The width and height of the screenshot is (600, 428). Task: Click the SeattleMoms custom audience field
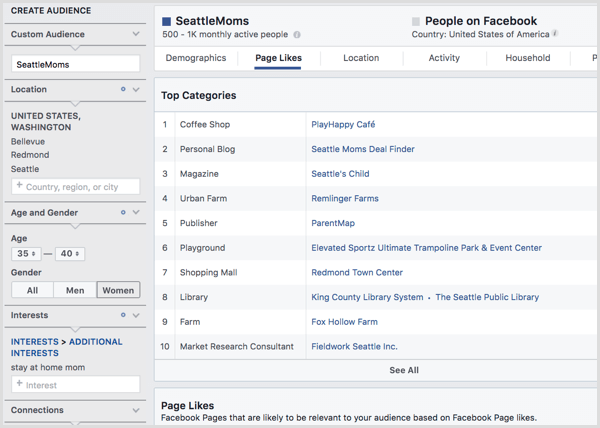click(x=75, y=64)
